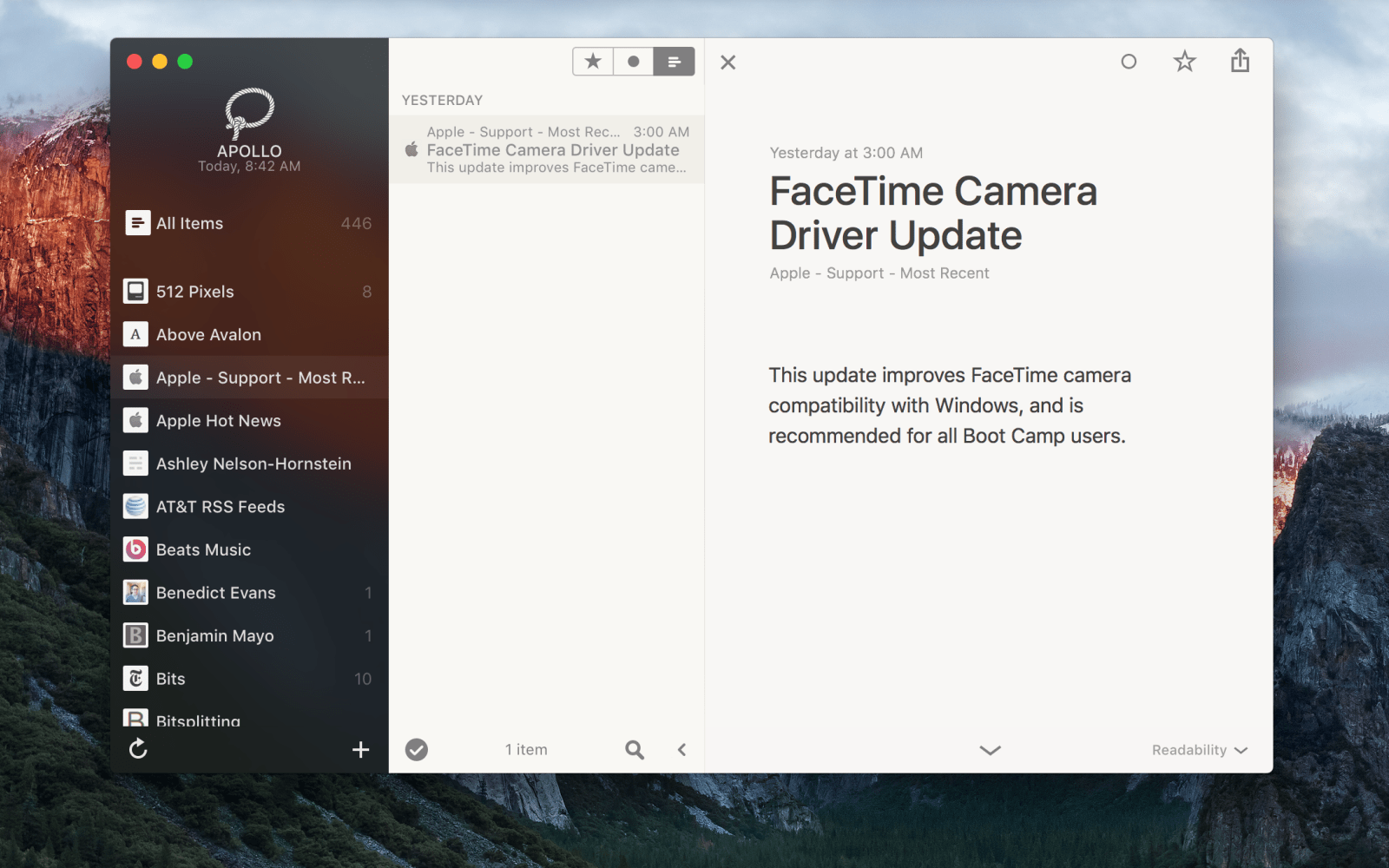Toggle the all items list filter
Viewport: 1389px width, 868px height.
(x=674, y=62)
